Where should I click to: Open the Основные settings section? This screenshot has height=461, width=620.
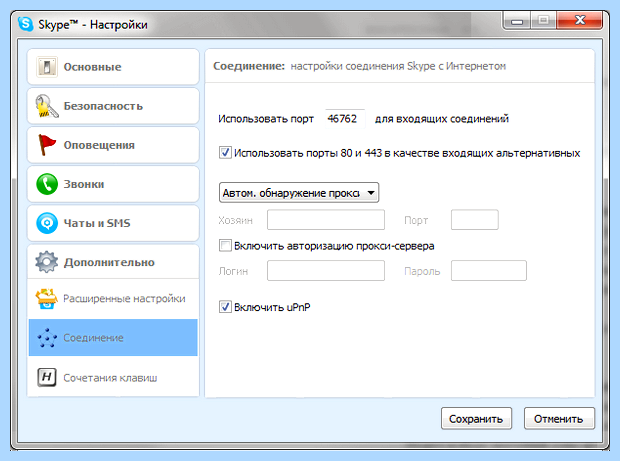[x=113, y=66]
